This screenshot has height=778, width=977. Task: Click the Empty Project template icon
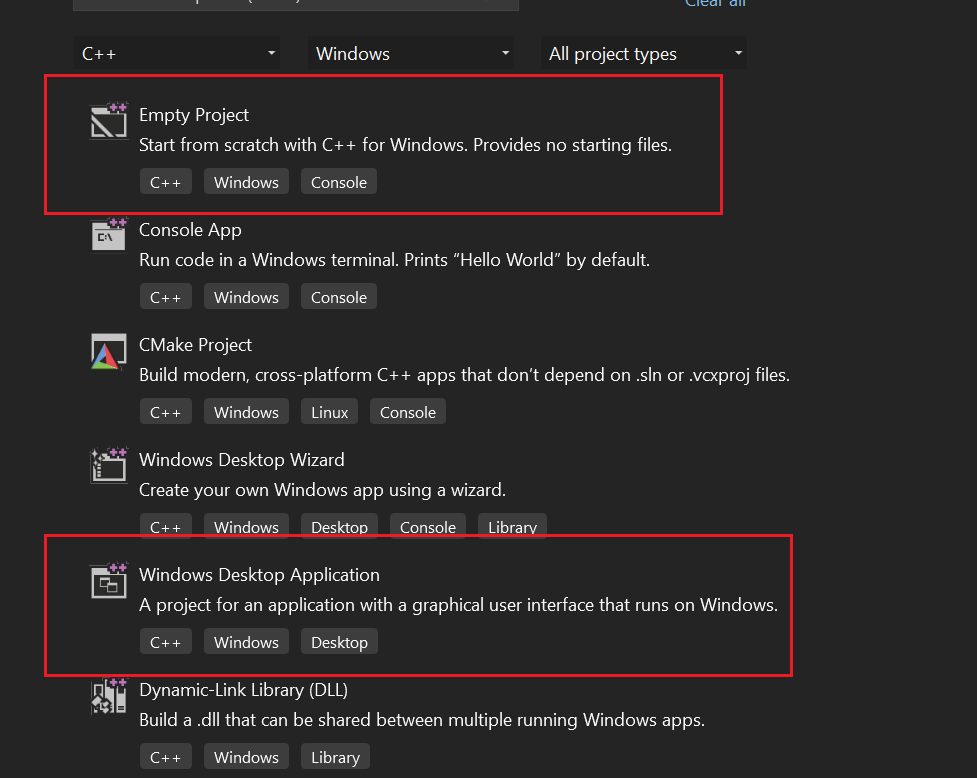[x=109, y=121]
